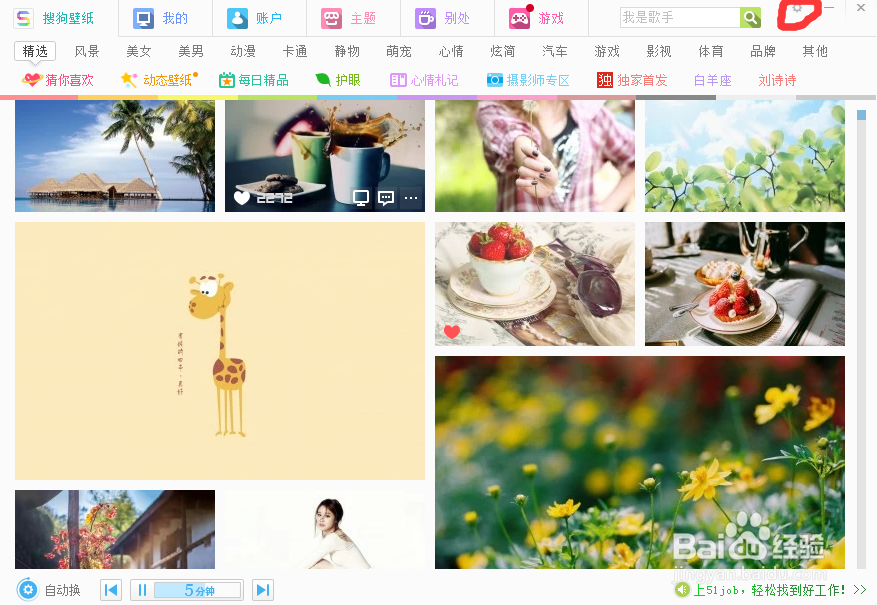The width and height of the screenshot is (877, 605).
Task: Open the 白羊座 tag
Action: 713,80
